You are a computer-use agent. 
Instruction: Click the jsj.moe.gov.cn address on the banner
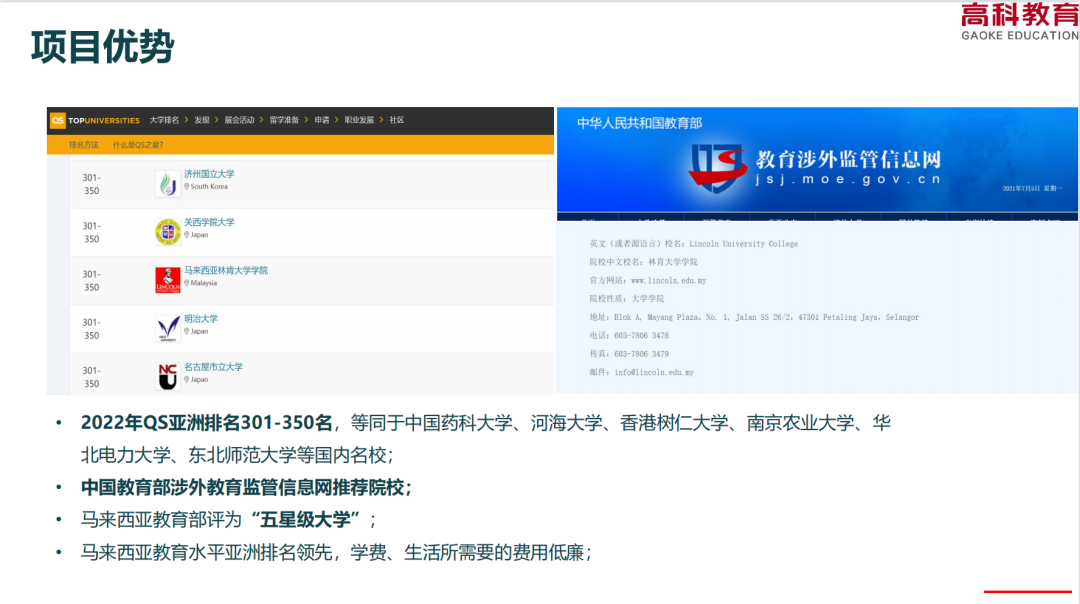(848, 179)
